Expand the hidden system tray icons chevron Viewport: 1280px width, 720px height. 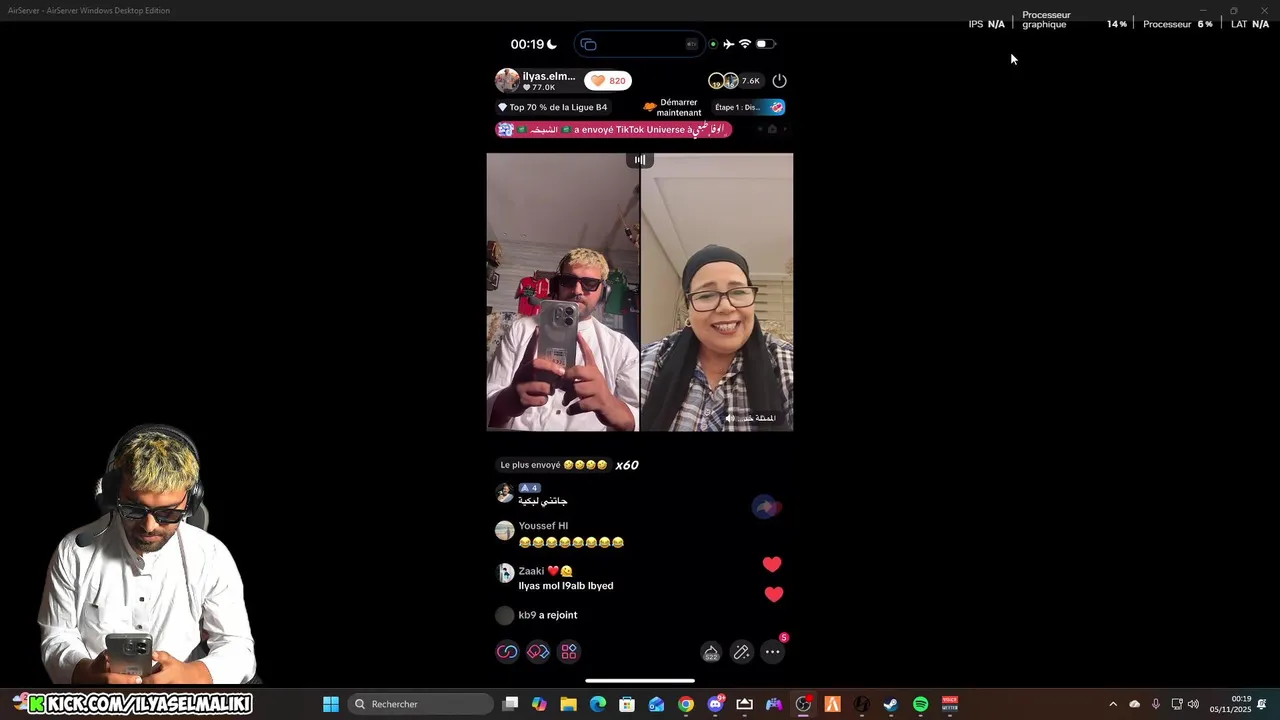tap(1113, 704)
